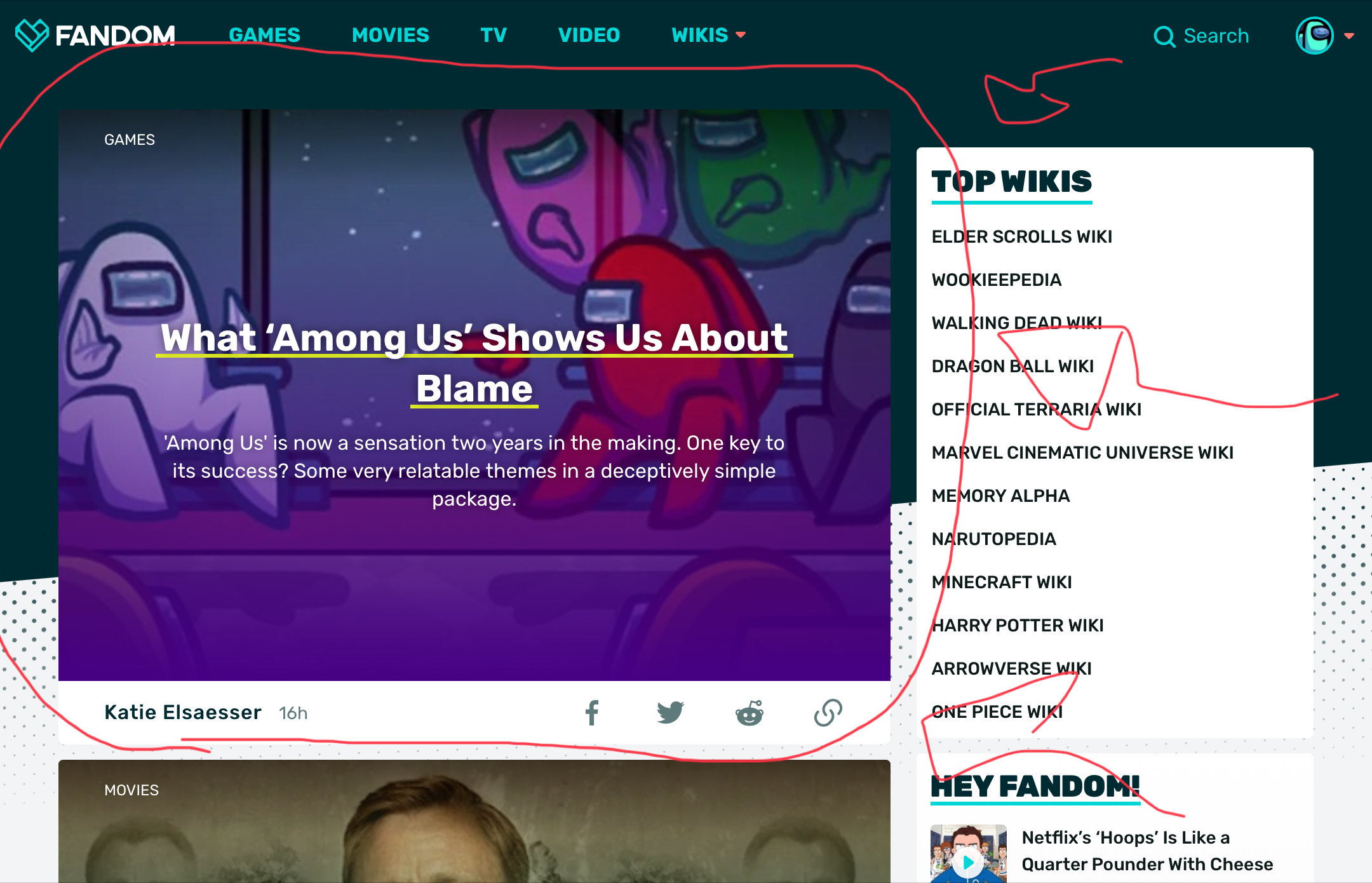Open the Minecraft Wiki link
1372x883 pixels.
click(x=1002, y=582)
